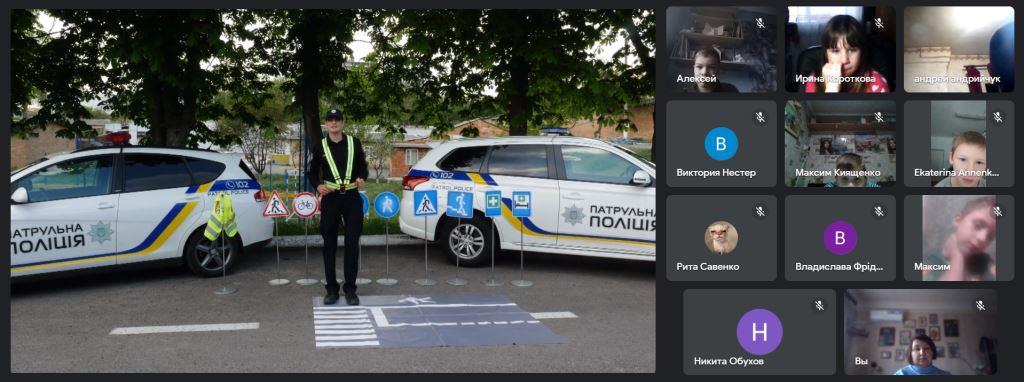
Task: Select Максим Киященко's video tile
Action: [x=840, y=144]
